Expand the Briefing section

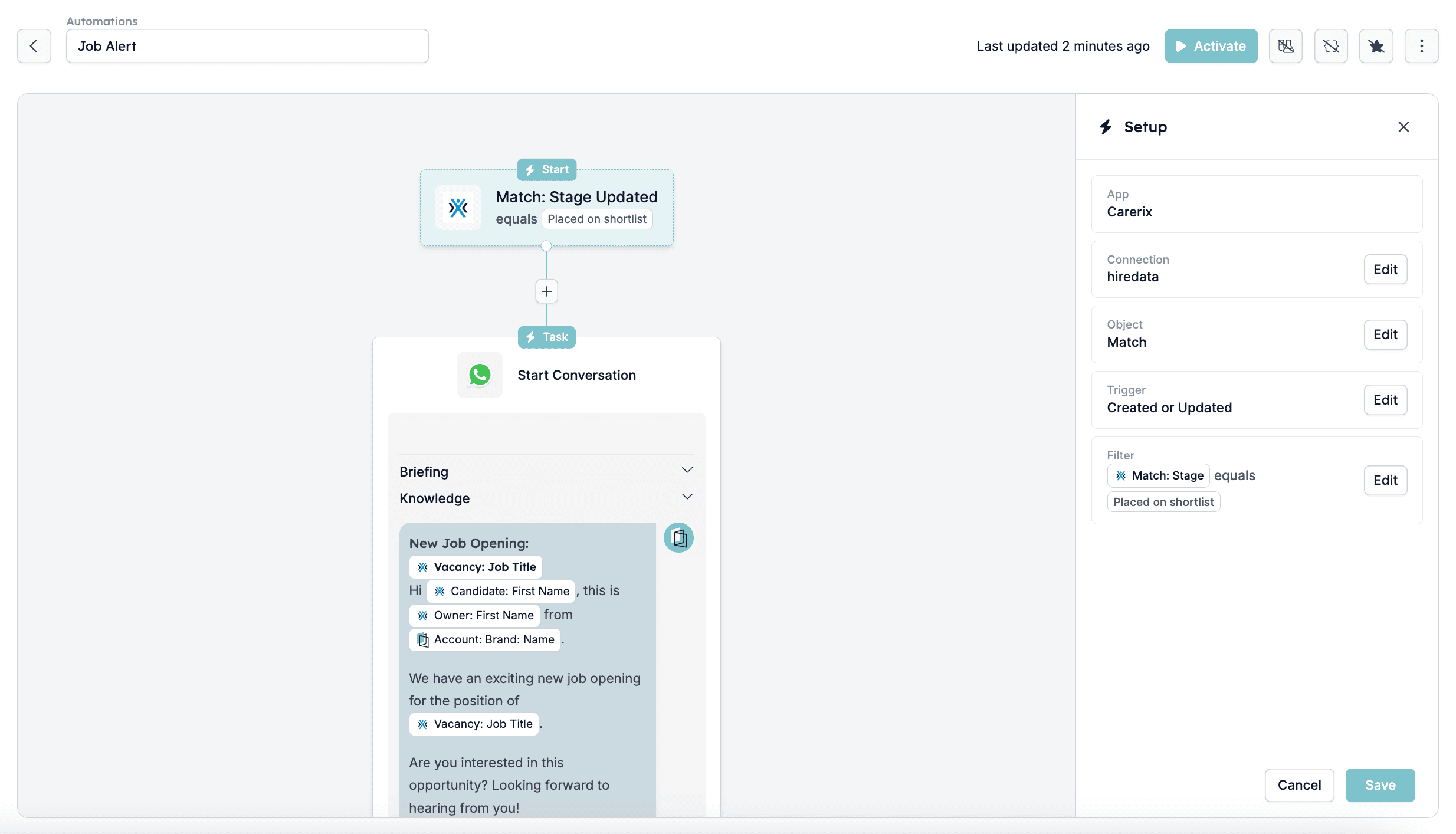point(546,472)
